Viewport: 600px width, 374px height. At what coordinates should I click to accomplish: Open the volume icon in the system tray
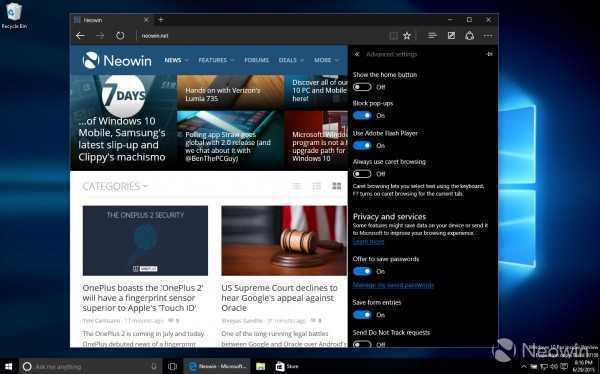point(553,367)
